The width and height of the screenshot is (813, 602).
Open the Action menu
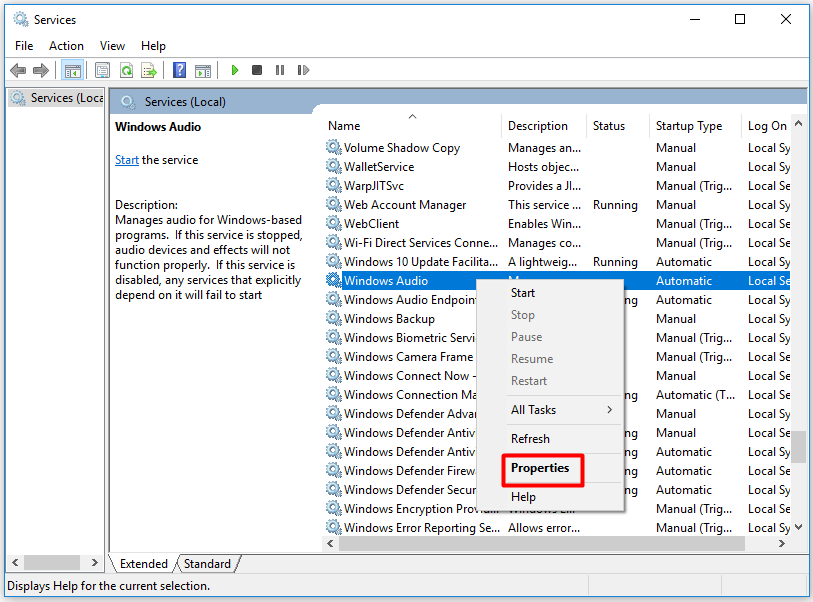click(x=66, y=46)
